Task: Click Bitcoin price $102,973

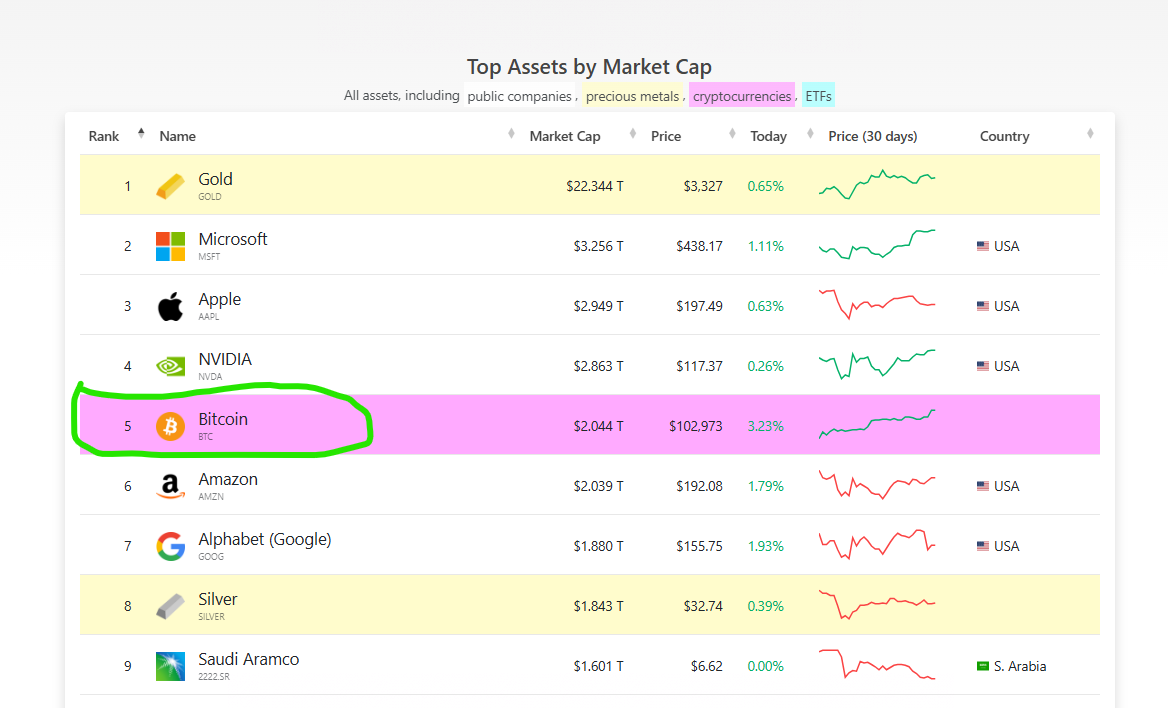Action: [x=696, y=426]
